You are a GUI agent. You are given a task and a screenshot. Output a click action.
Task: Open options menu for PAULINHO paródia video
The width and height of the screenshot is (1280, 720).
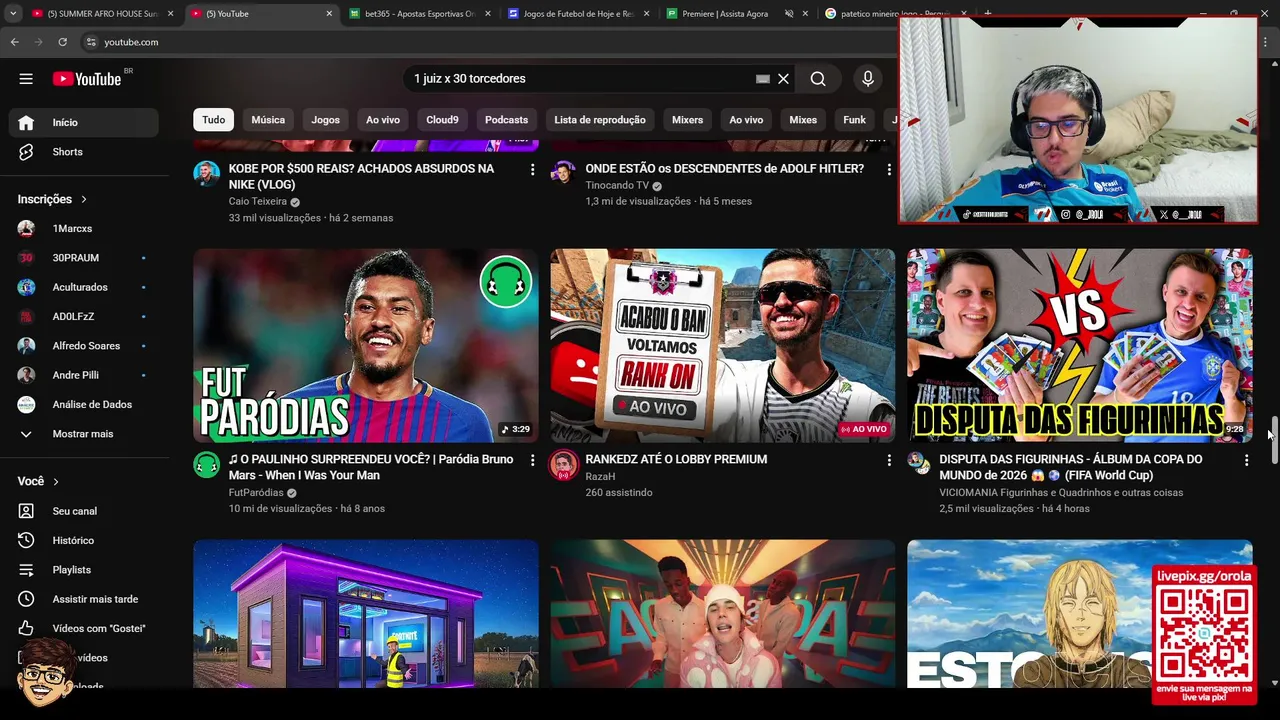click(x=532, y=460)
